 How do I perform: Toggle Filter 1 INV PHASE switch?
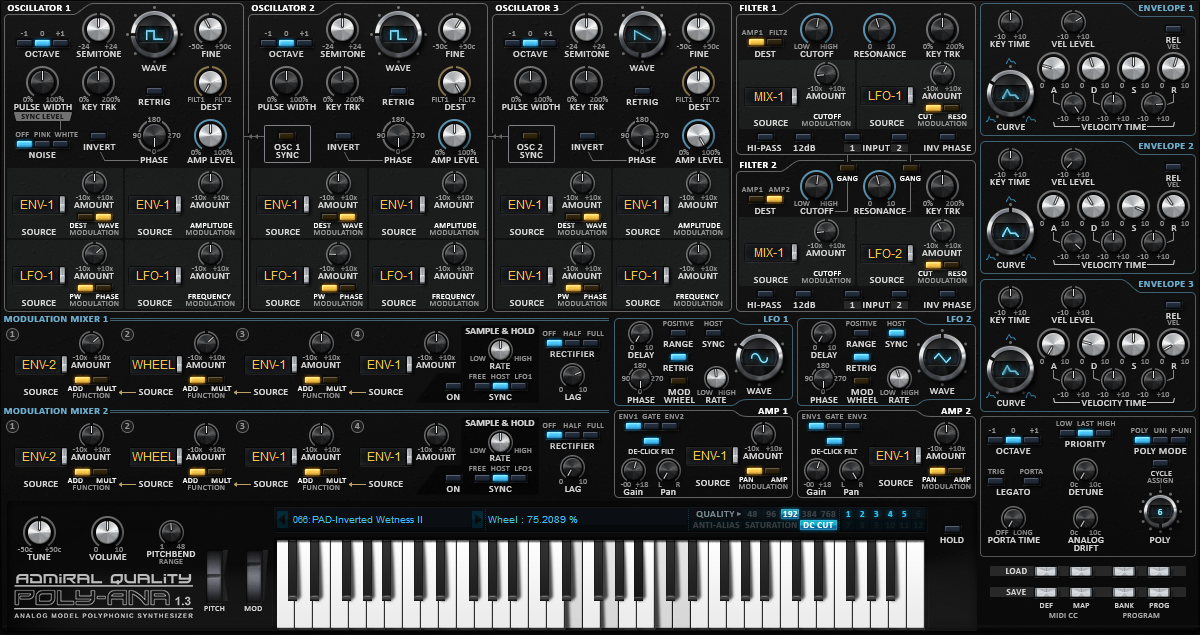(x=949, y=135)
